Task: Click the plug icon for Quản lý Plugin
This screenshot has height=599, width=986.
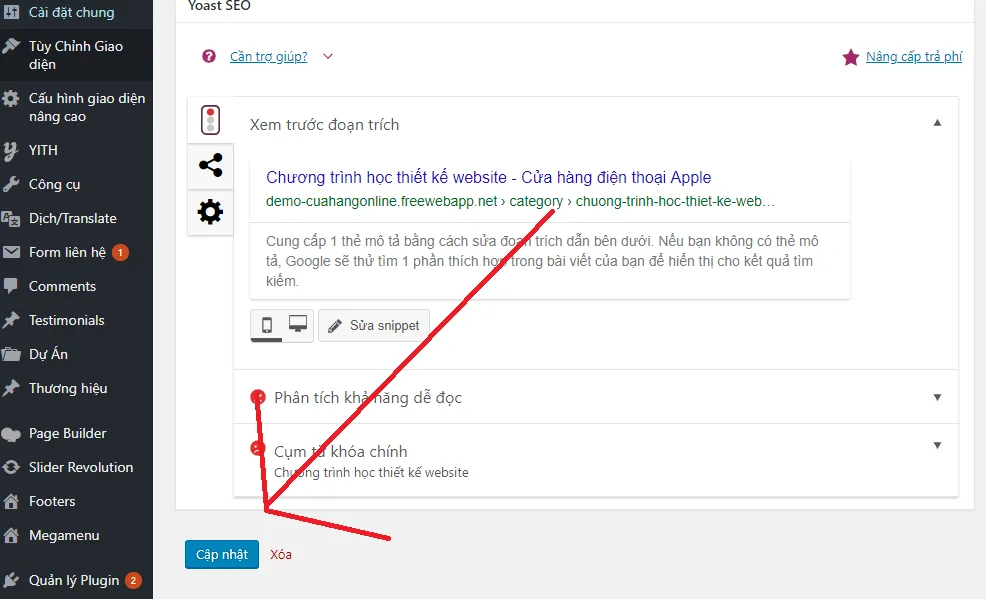Action: (11, 580)
